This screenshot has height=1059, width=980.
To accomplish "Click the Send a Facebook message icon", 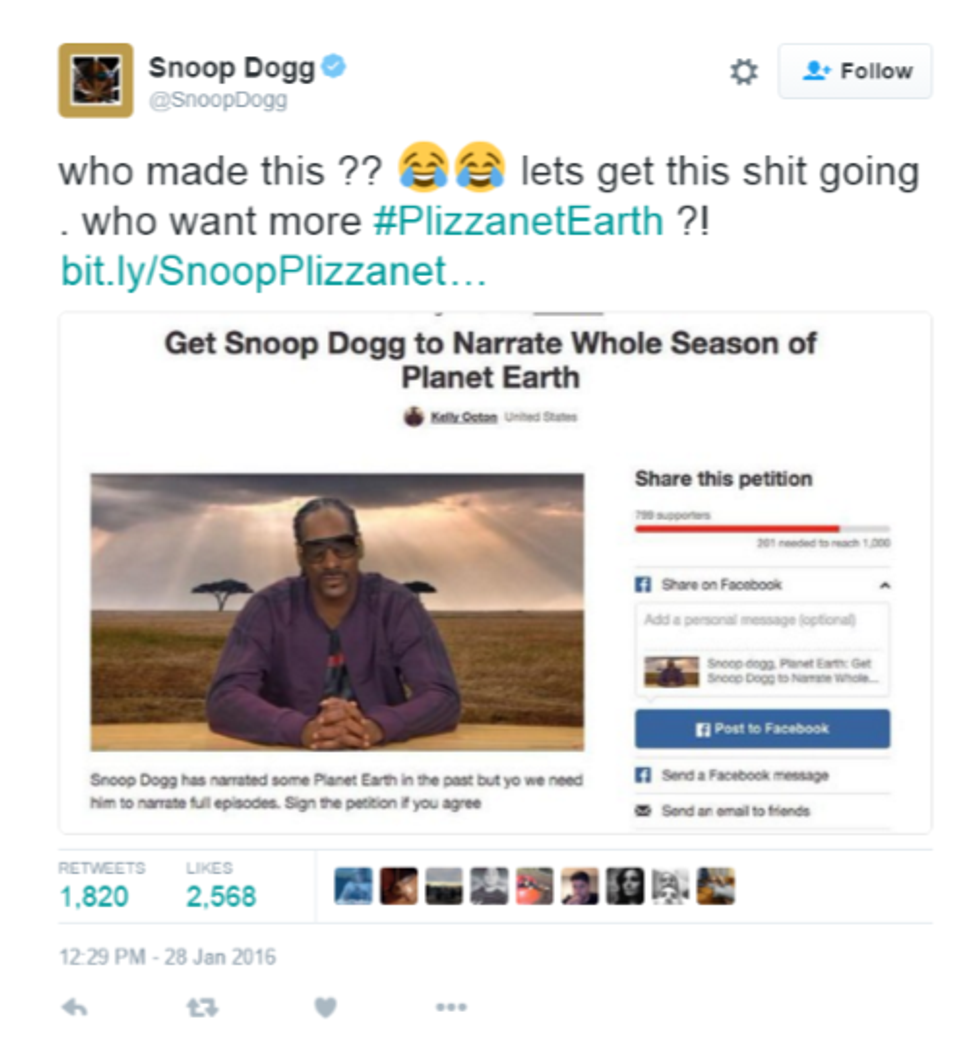I will pos(642,775).
